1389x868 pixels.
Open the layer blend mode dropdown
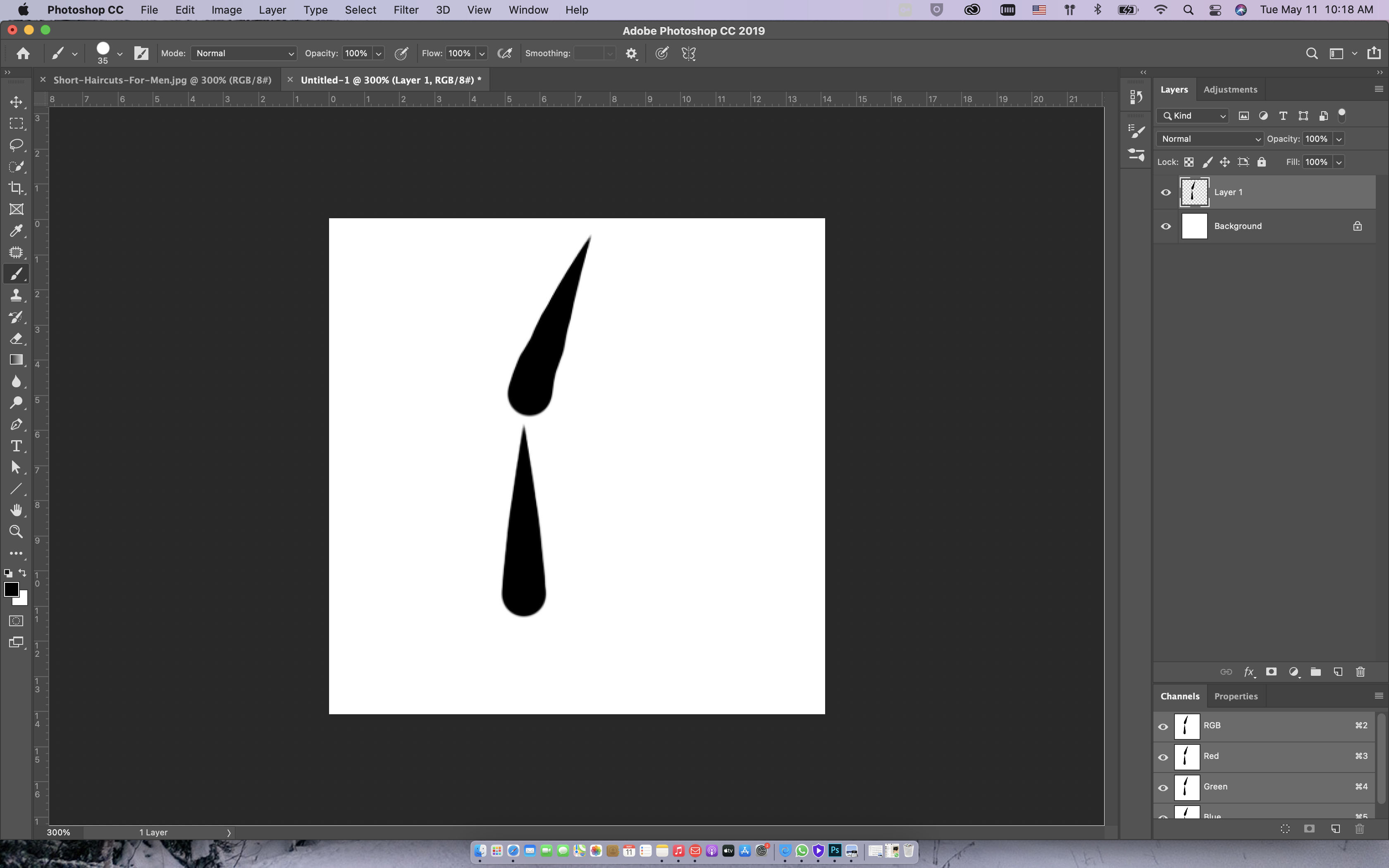[x=1209, y=139]
